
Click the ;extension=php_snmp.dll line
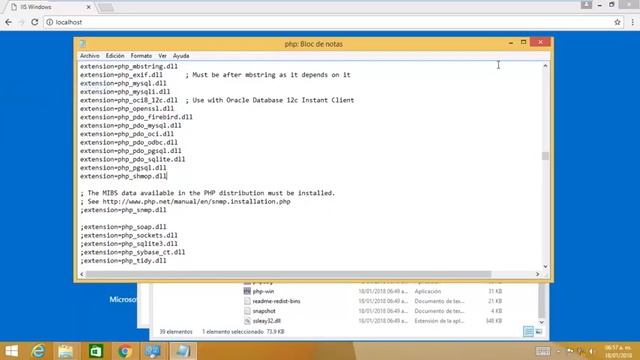point(123,210)
